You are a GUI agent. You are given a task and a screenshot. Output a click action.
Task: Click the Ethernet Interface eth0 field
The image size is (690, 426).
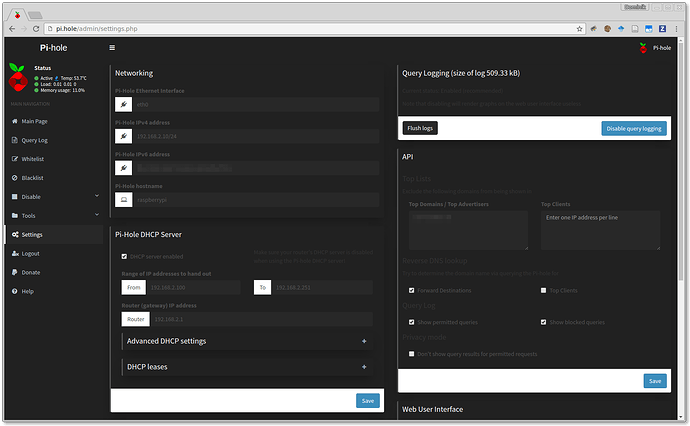[256, 104]
